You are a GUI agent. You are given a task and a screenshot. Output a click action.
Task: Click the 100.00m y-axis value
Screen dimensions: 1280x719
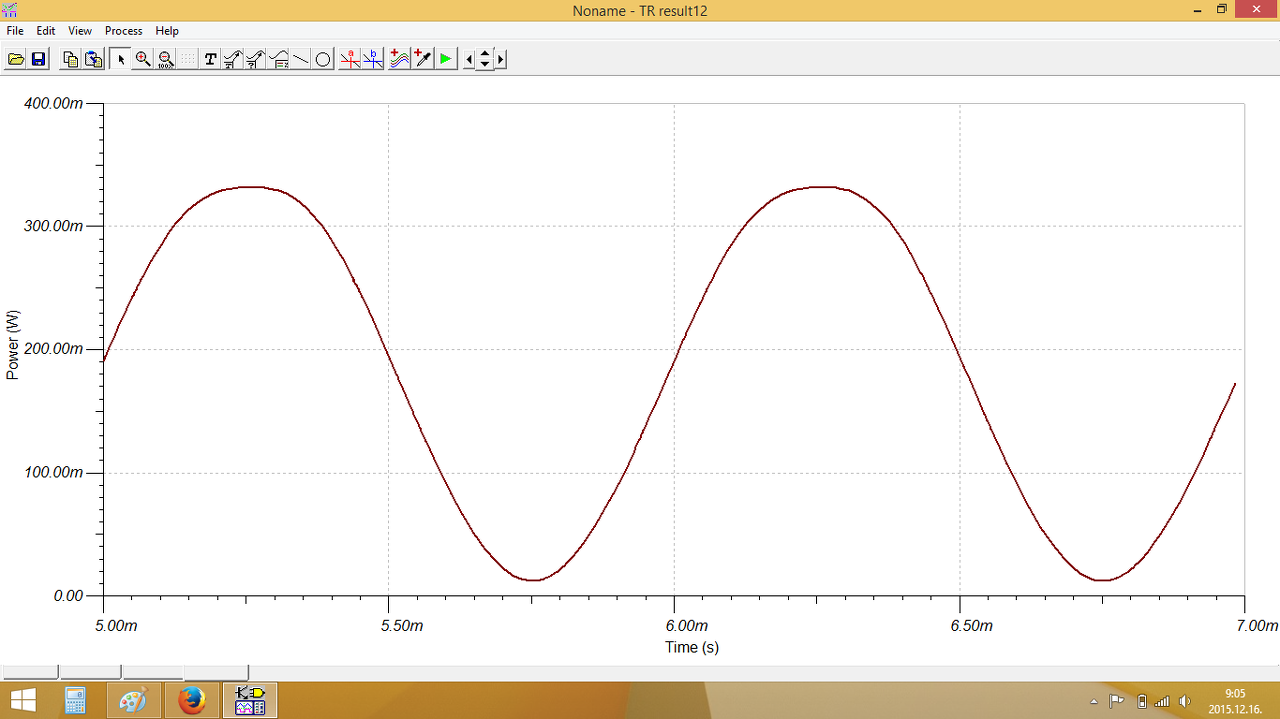click(53, 472)
